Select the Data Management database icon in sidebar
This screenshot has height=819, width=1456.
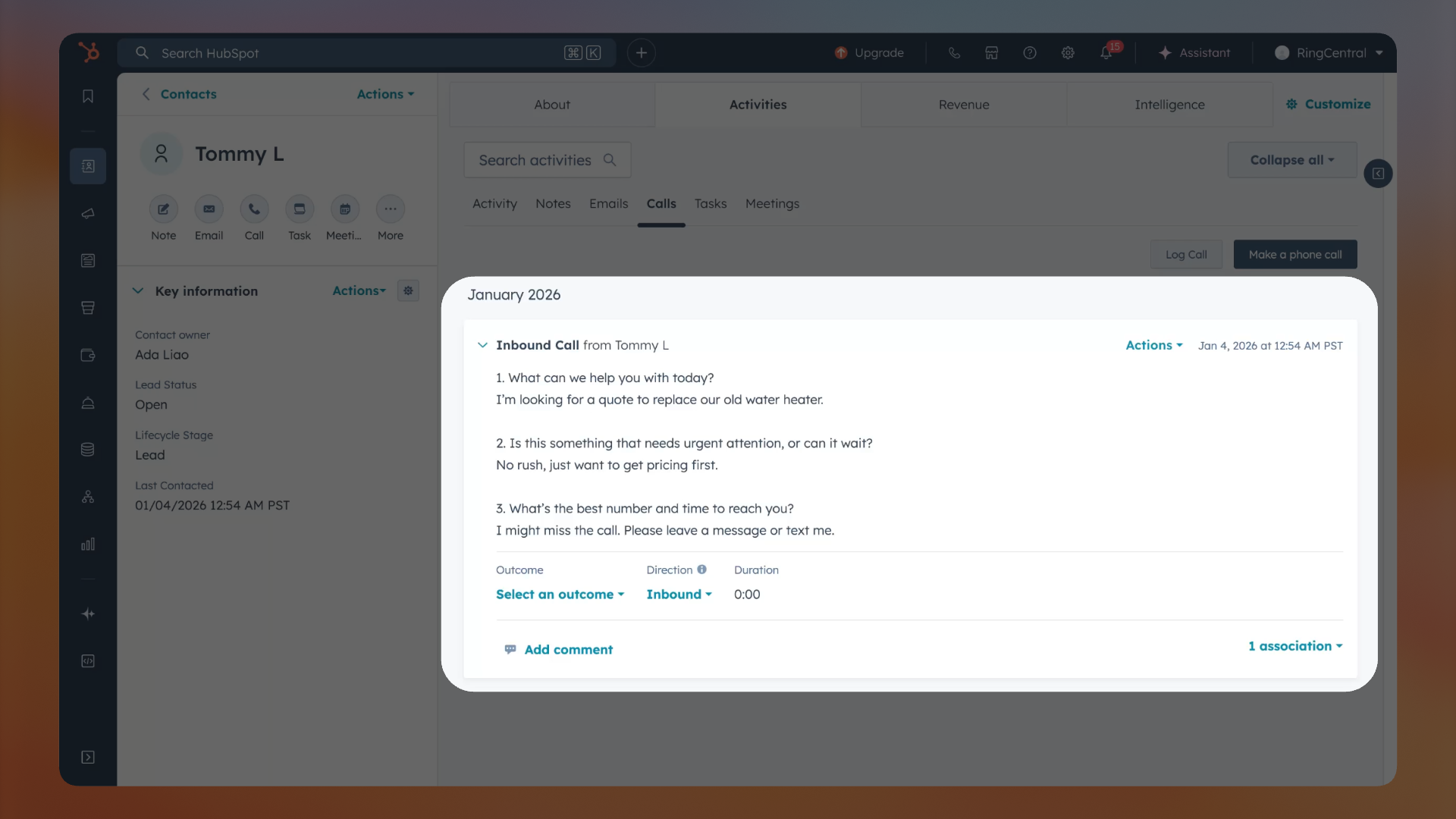[x=88, y=450]
